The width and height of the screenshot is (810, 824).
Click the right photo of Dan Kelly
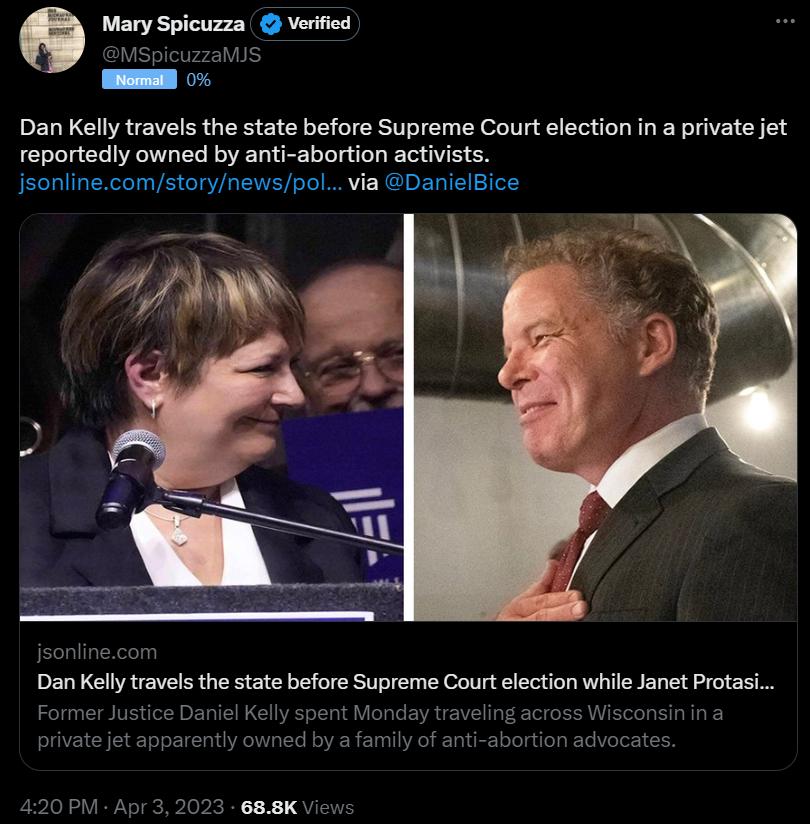pos(600,420)
